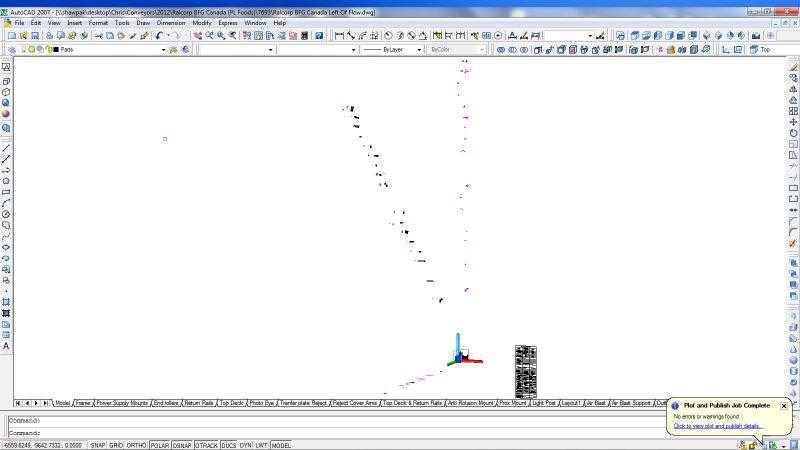Click the QuickCalc calculator icon

coord(305,35)
